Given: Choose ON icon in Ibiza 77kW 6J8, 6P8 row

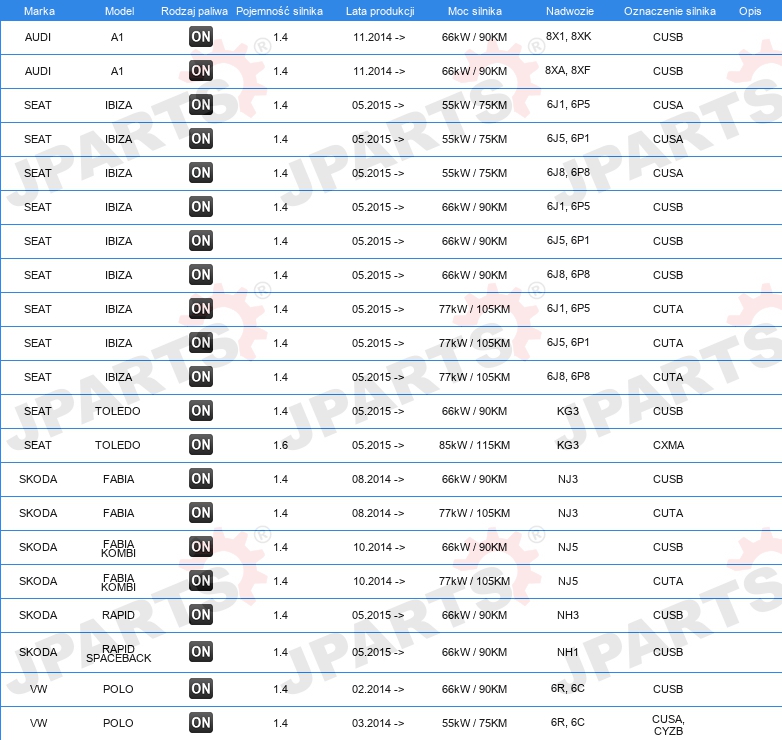Looking at the screenshot, I should point(201,376).
